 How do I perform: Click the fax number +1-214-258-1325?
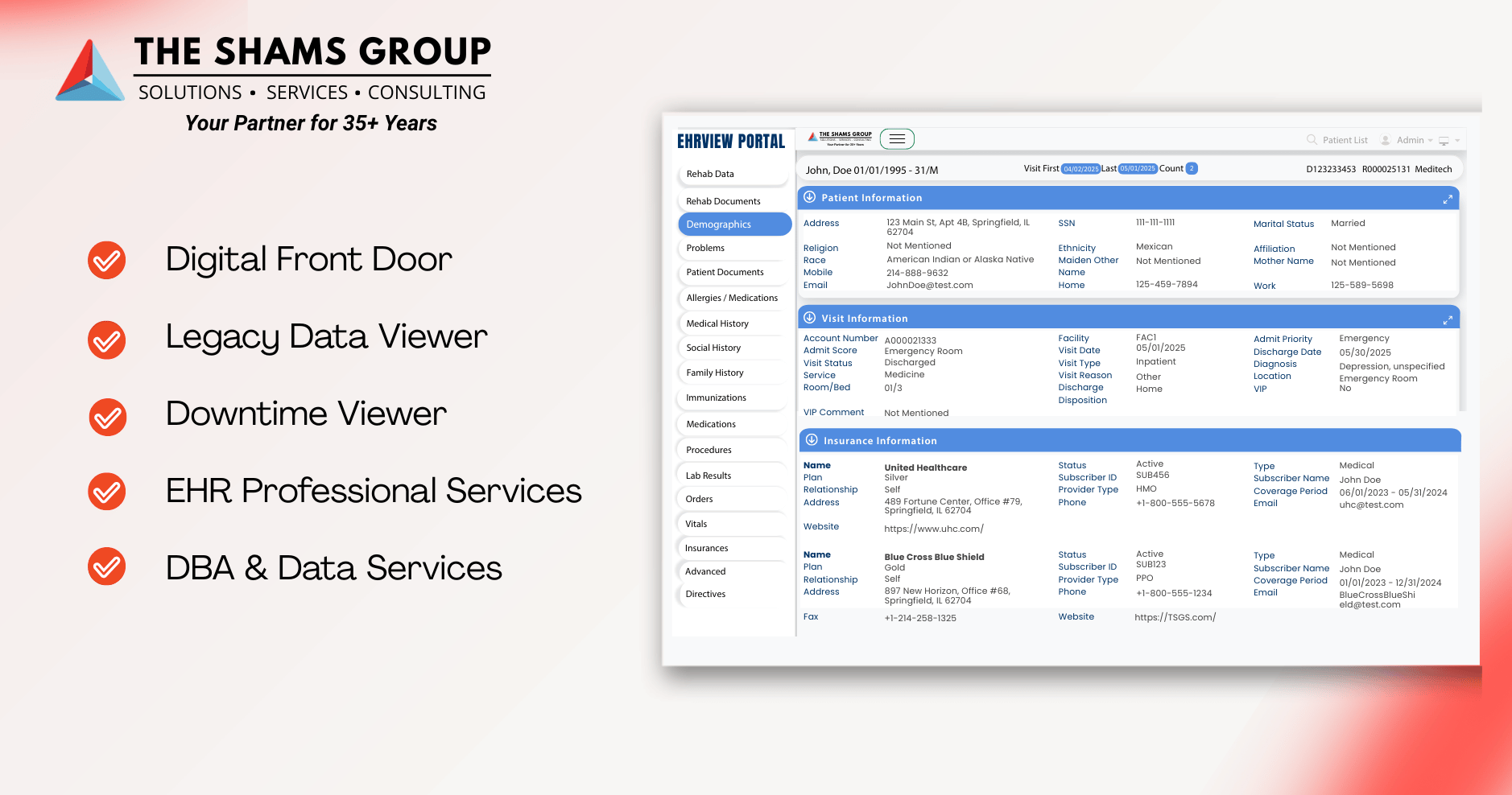click(x=920, y=618)
